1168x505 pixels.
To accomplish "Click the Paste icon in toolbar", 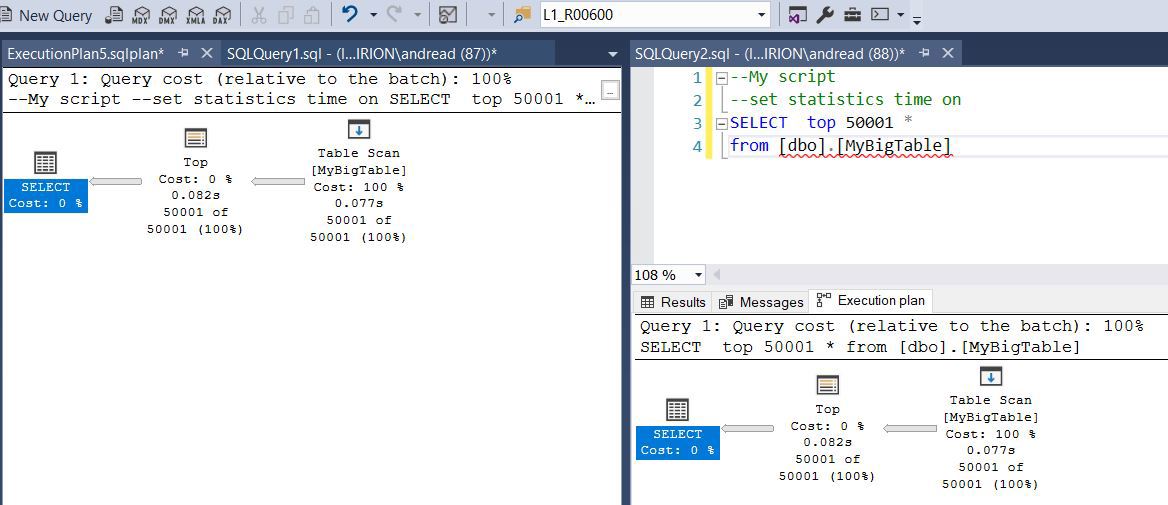I will click(312, 15).
